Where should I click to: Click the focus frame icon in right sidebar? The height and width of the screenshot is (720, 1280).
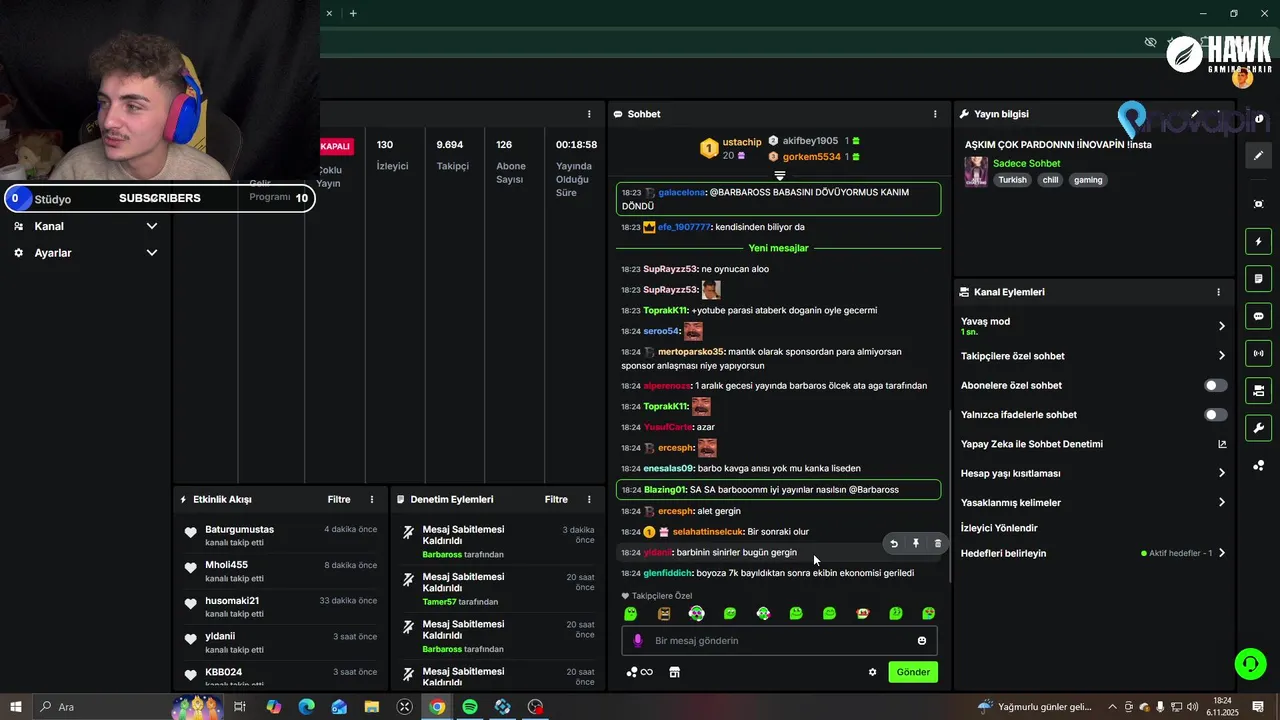[1258, 204]
